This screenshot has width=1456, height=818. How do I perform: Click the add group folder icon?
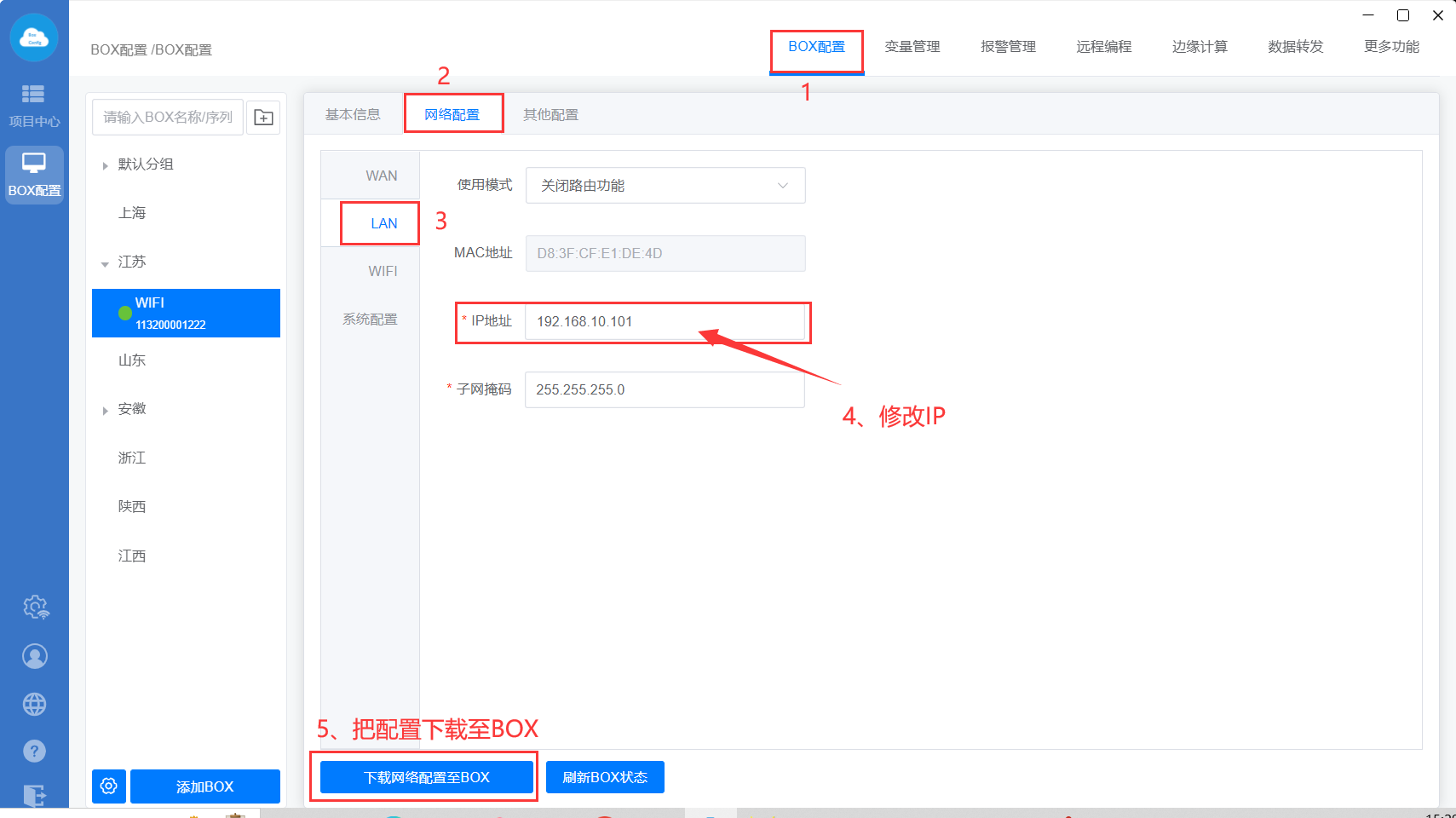[x=264, y=118]
